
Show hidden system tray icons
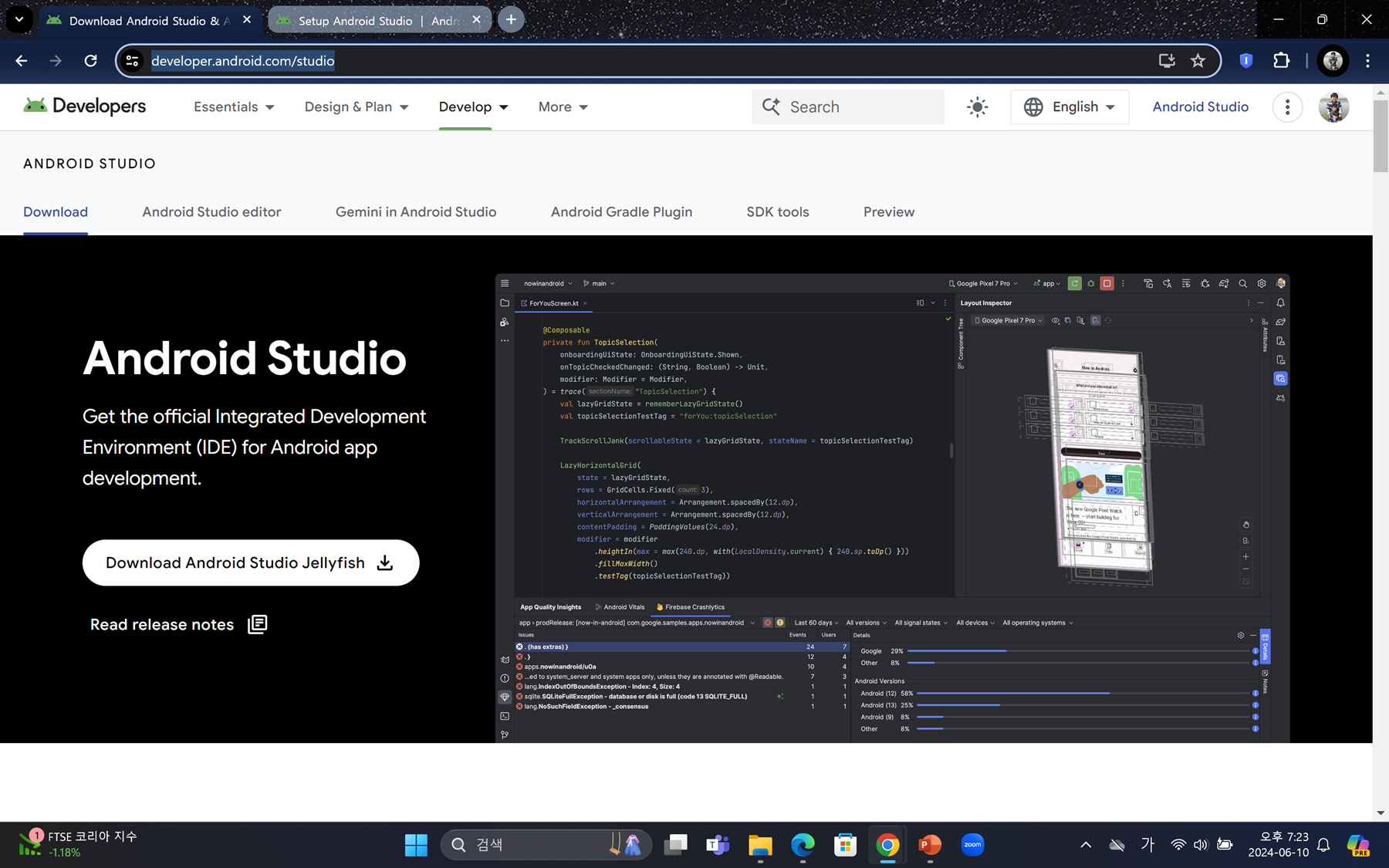tap(1086, 845)
